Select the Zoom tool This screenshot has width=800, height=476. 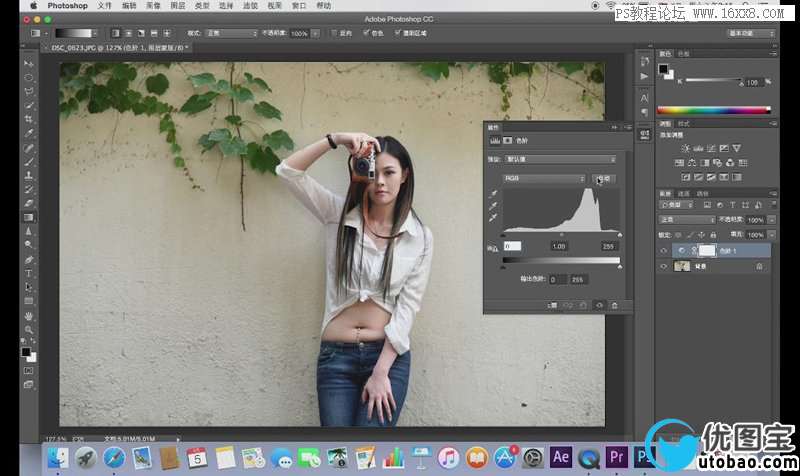[28, 329]
